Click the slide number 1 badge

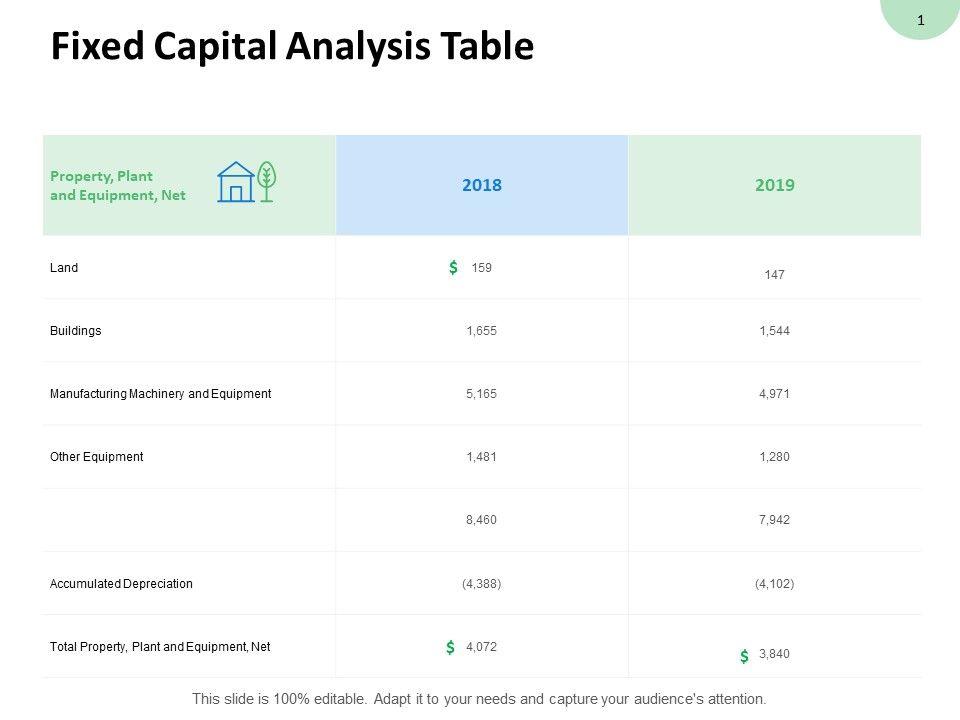point(921,19)
